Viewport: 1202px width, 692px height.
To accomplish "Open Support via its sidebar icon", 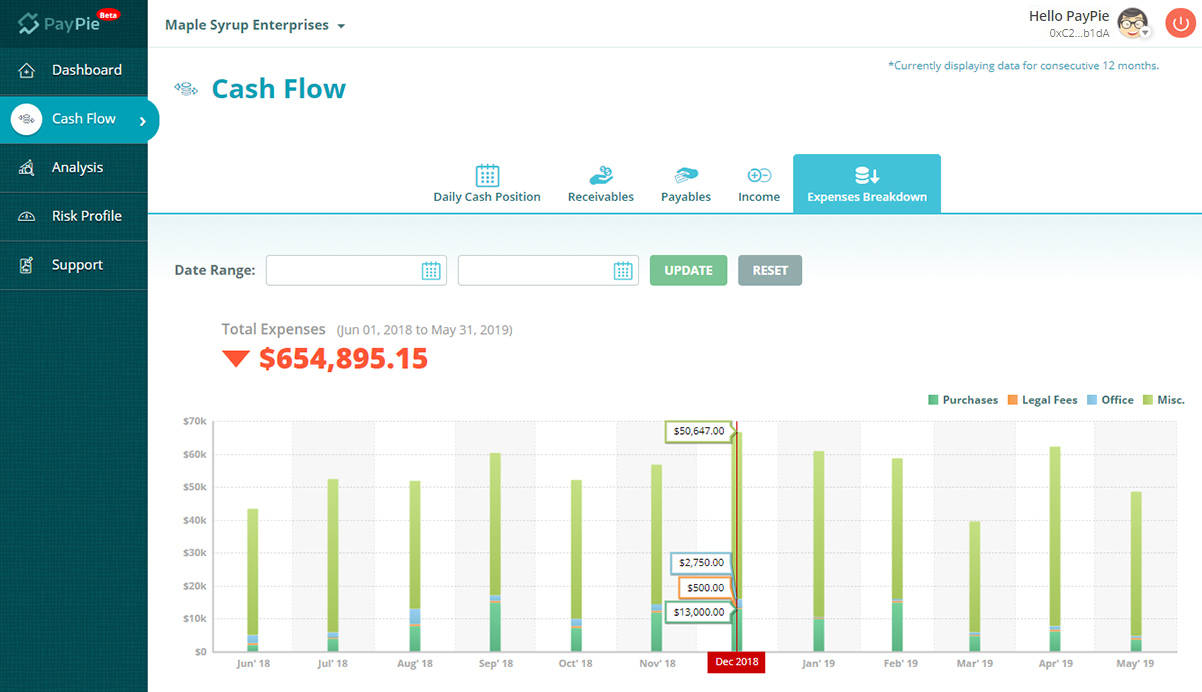I will [25, 264].
